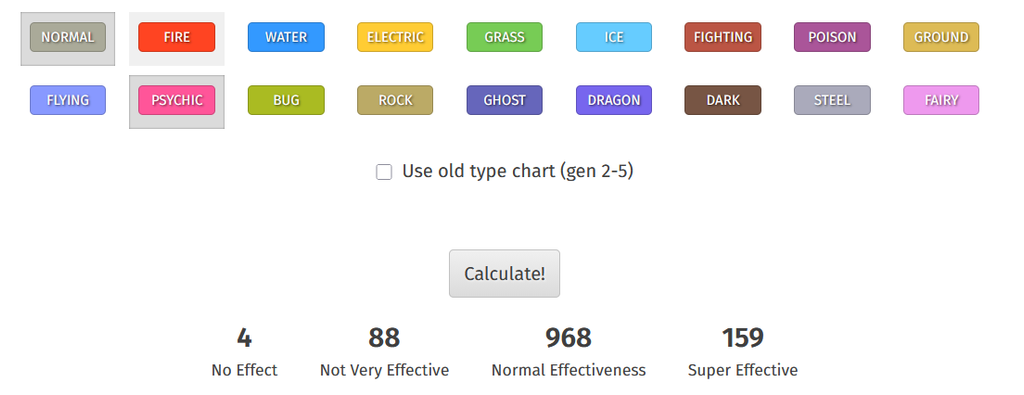Select the Dark type badge

click(723, 101)
